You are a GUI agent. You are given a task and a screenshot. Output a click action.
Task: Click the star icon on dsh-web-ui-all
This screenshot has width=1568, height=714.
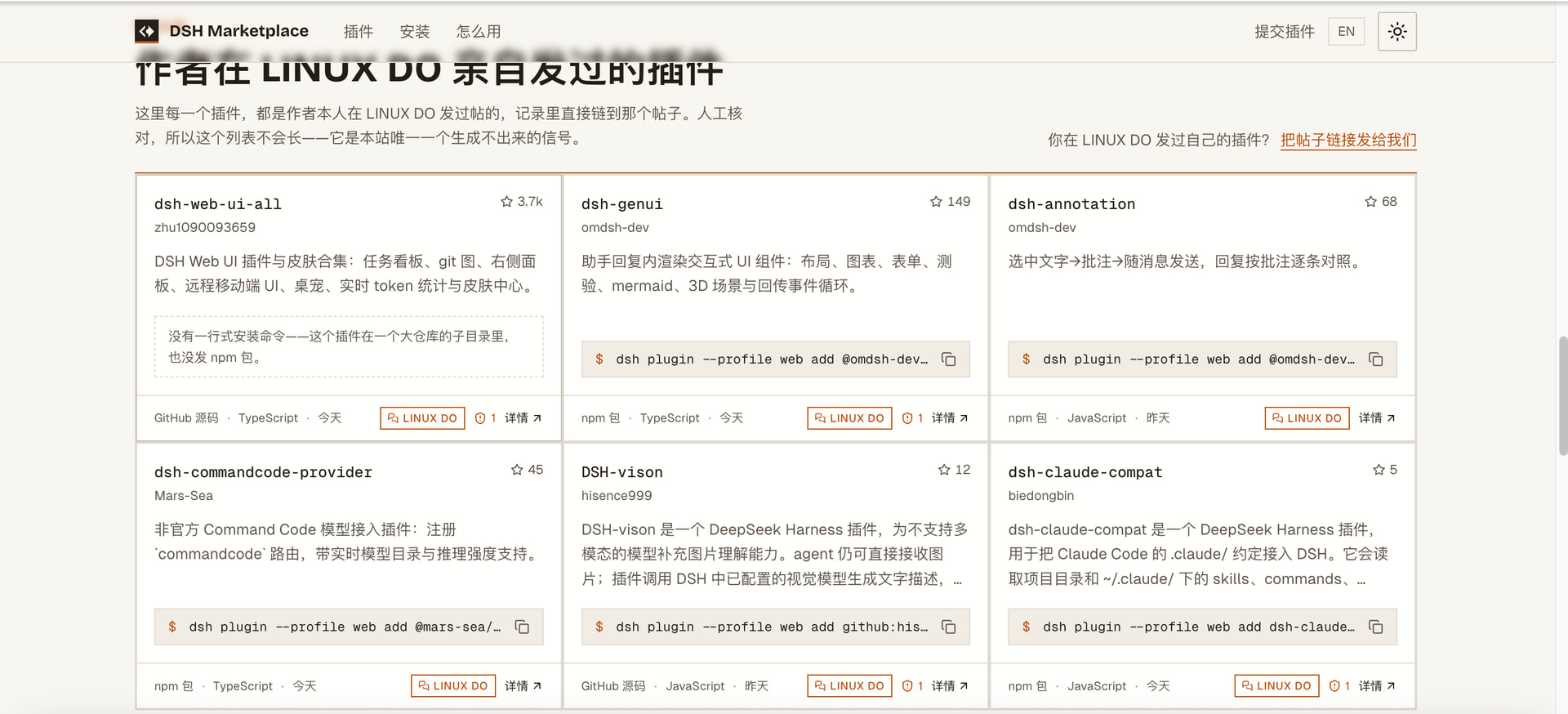pos(506,201)
